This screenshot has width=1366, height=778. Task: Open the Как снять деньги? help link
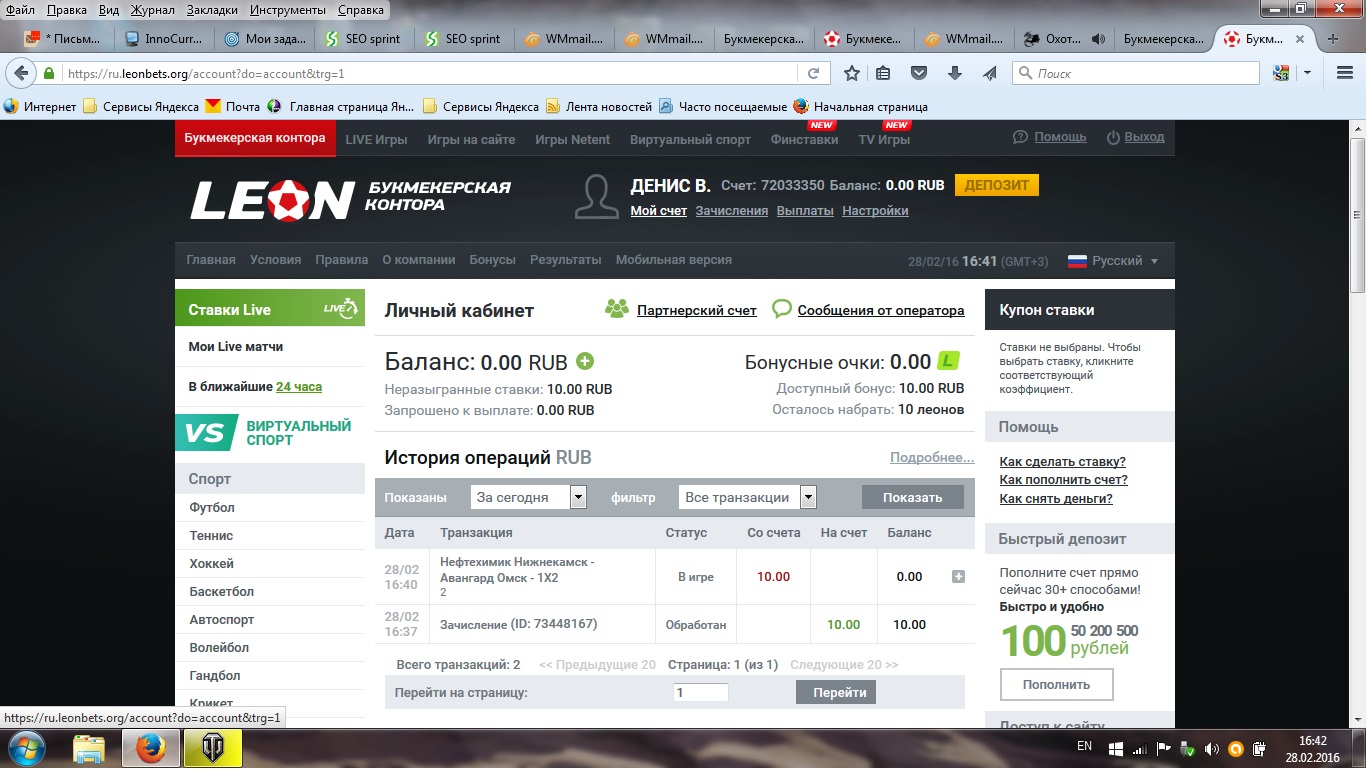click(x=1056, y=499)
